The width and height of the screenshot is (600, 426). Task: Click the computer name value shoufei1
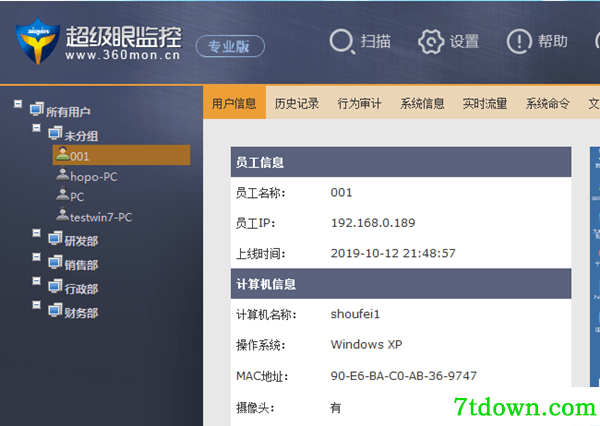point(355,314)
